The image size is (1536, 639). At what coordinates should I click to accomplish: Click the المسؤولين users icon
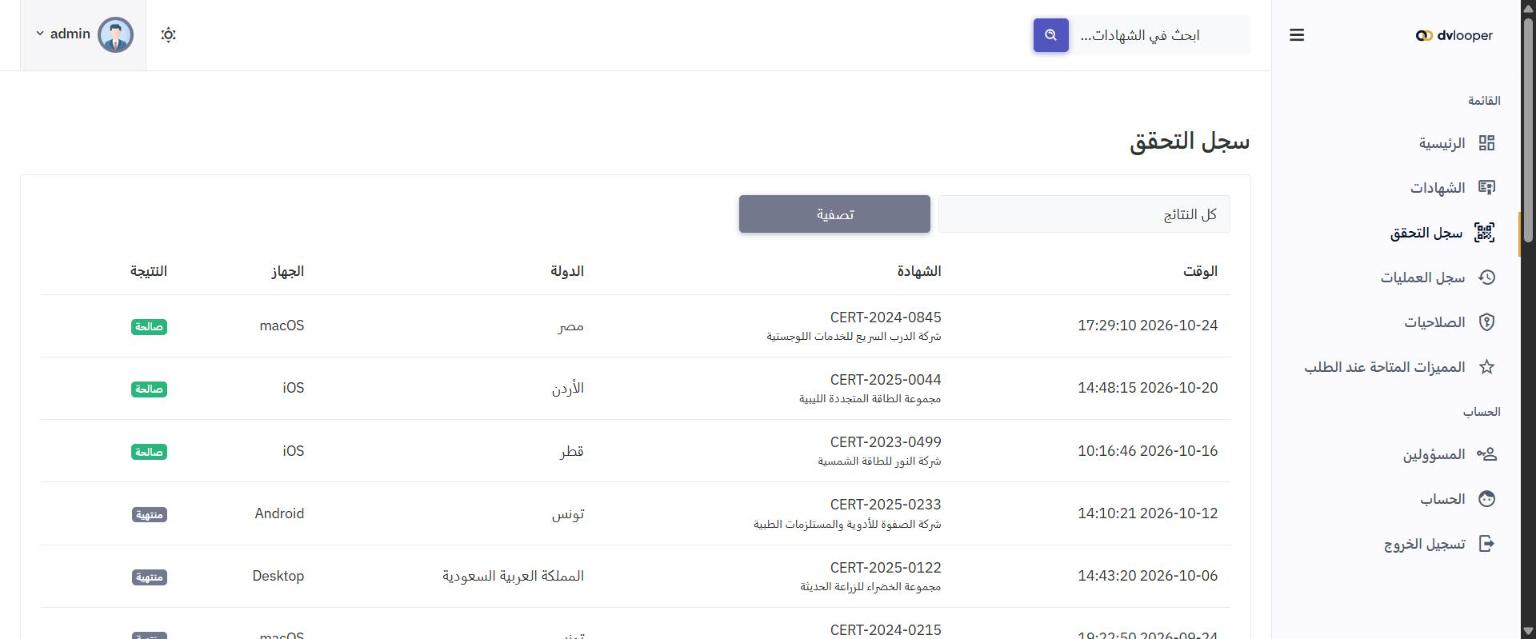[x=1487, y=455]
